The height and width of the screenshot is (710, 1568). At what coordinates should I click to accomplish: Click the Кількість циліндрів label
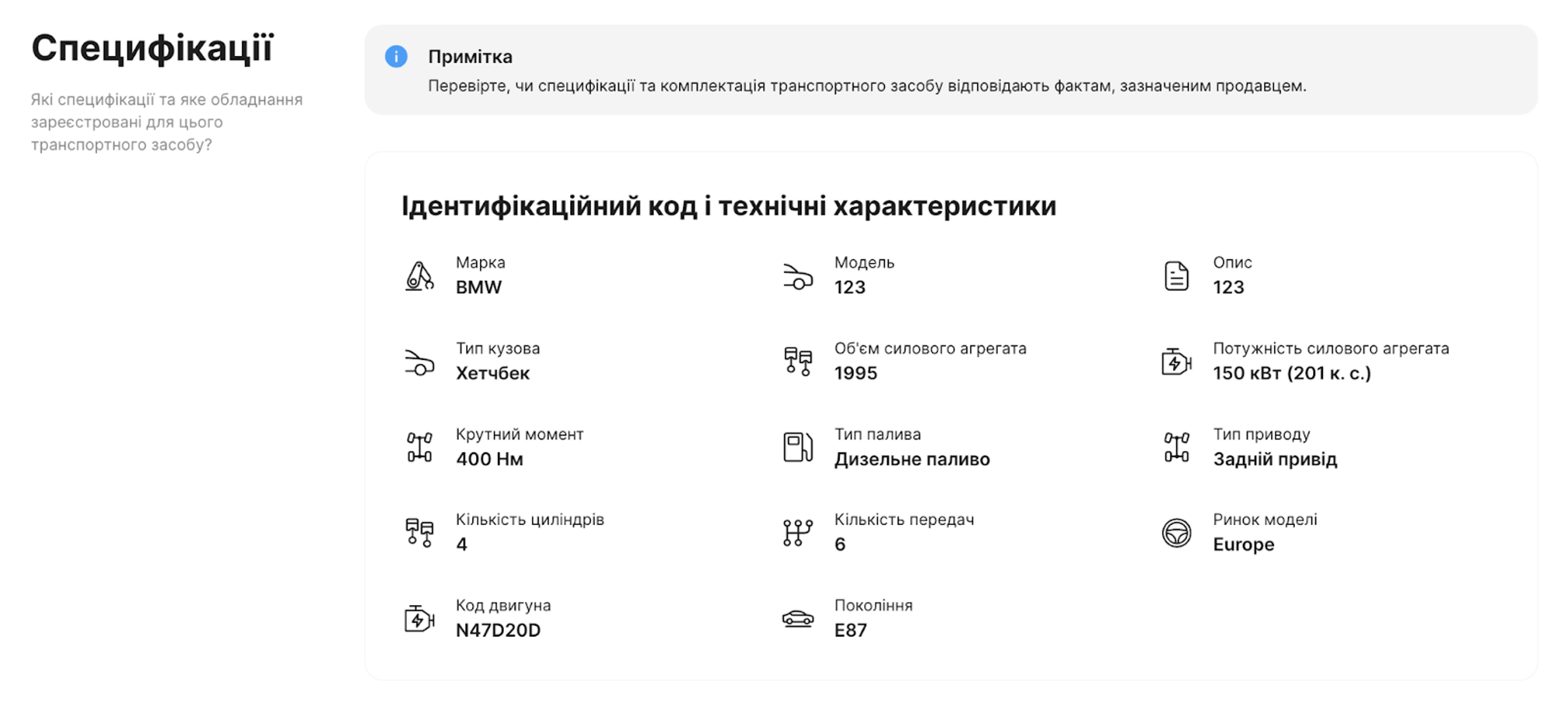pyautogui.click(x=530, y=519)
